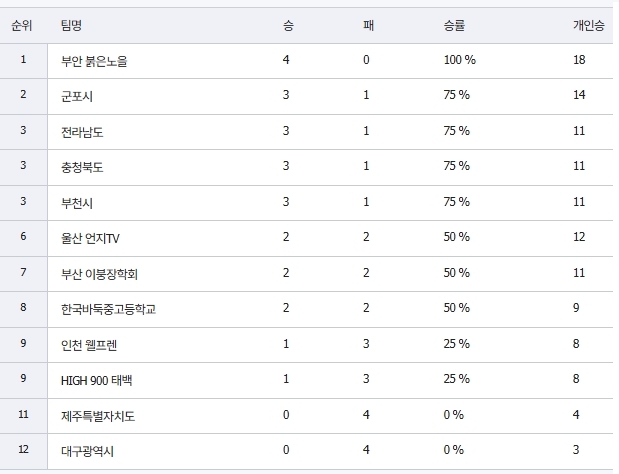Click the 100 % win rate cell

459,61
